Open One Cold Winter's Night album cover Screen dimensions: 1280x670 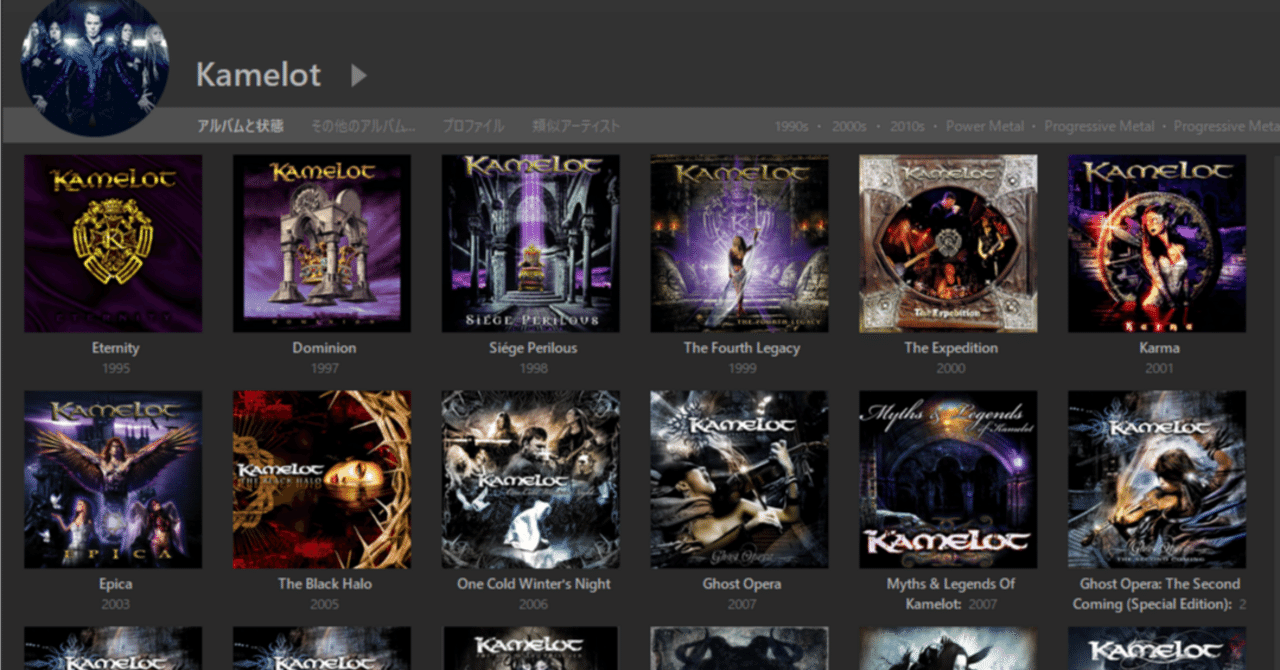(531, 479)
